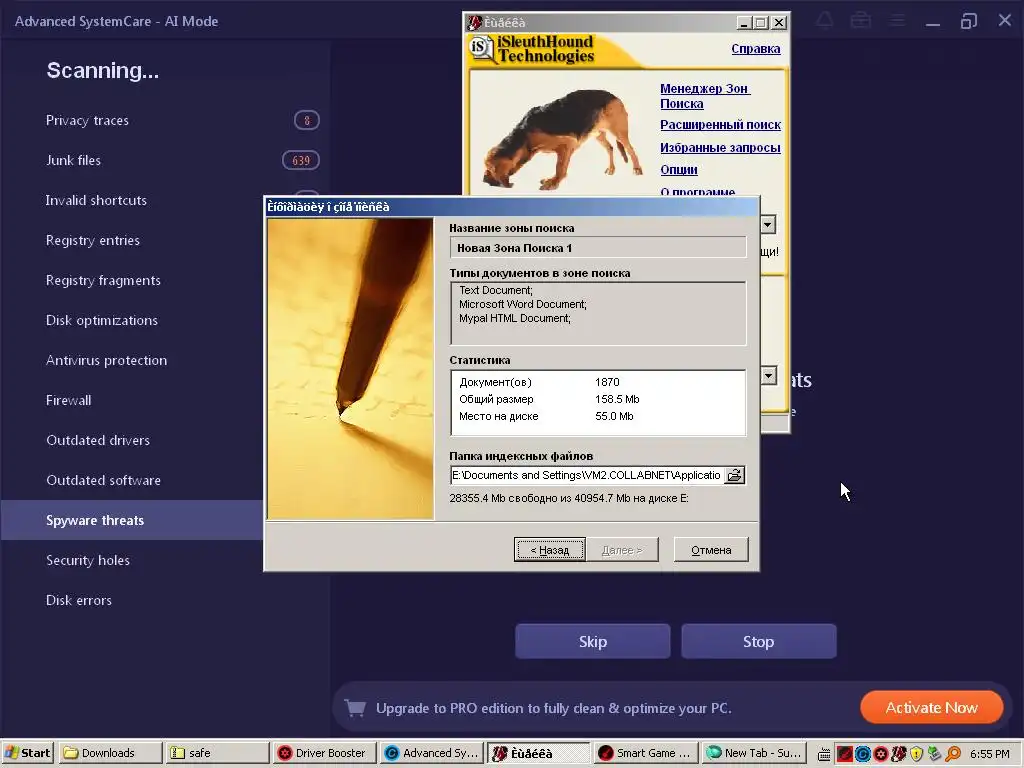Click the iSleuthHound dog tray icon
Viewport: 1024px width, 768px height.
[x=899, y=754]
